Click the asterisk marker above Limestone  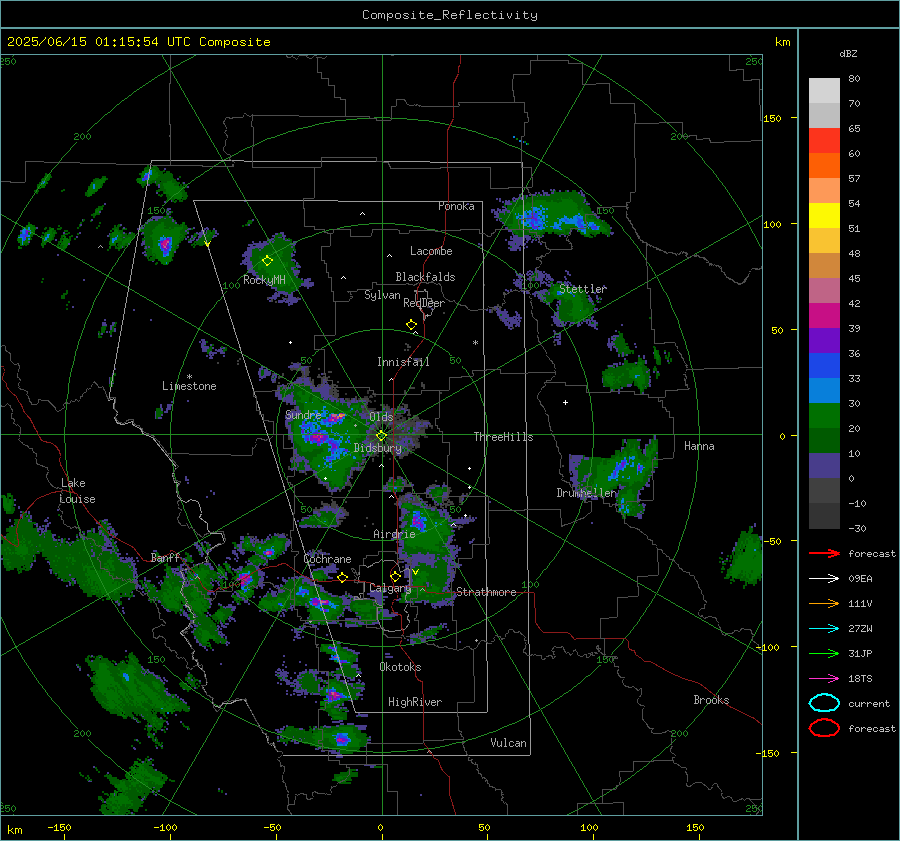coord(189,377)
